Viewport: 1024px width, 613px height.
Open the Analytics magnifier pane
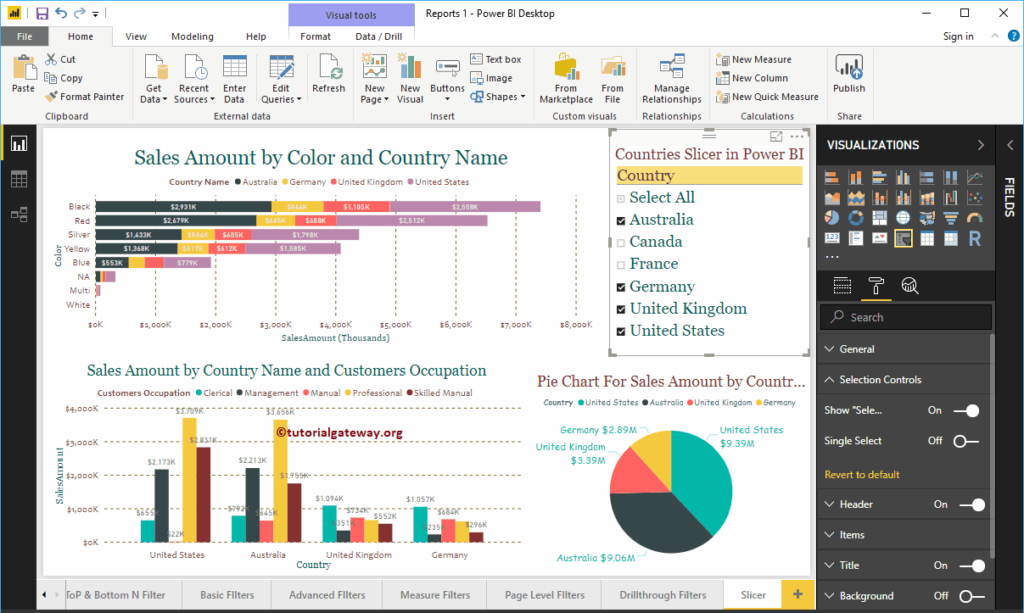[x=910, y=286]
